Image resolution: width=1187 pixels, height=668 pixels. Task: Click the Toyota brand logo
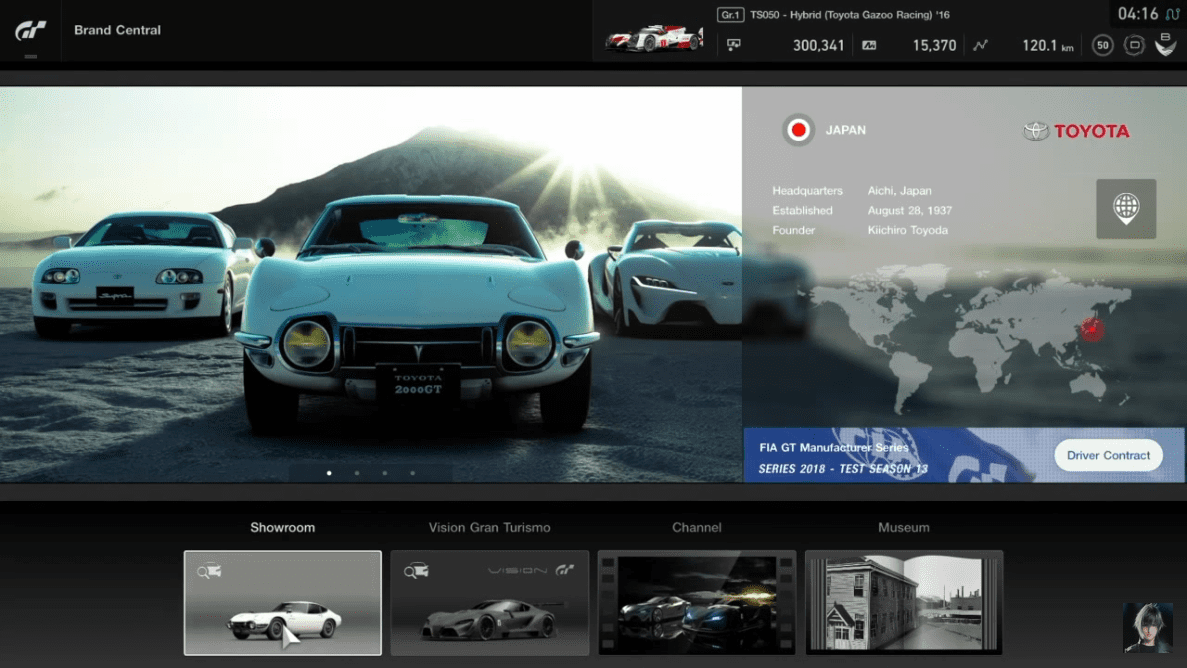pos(1076,131)
